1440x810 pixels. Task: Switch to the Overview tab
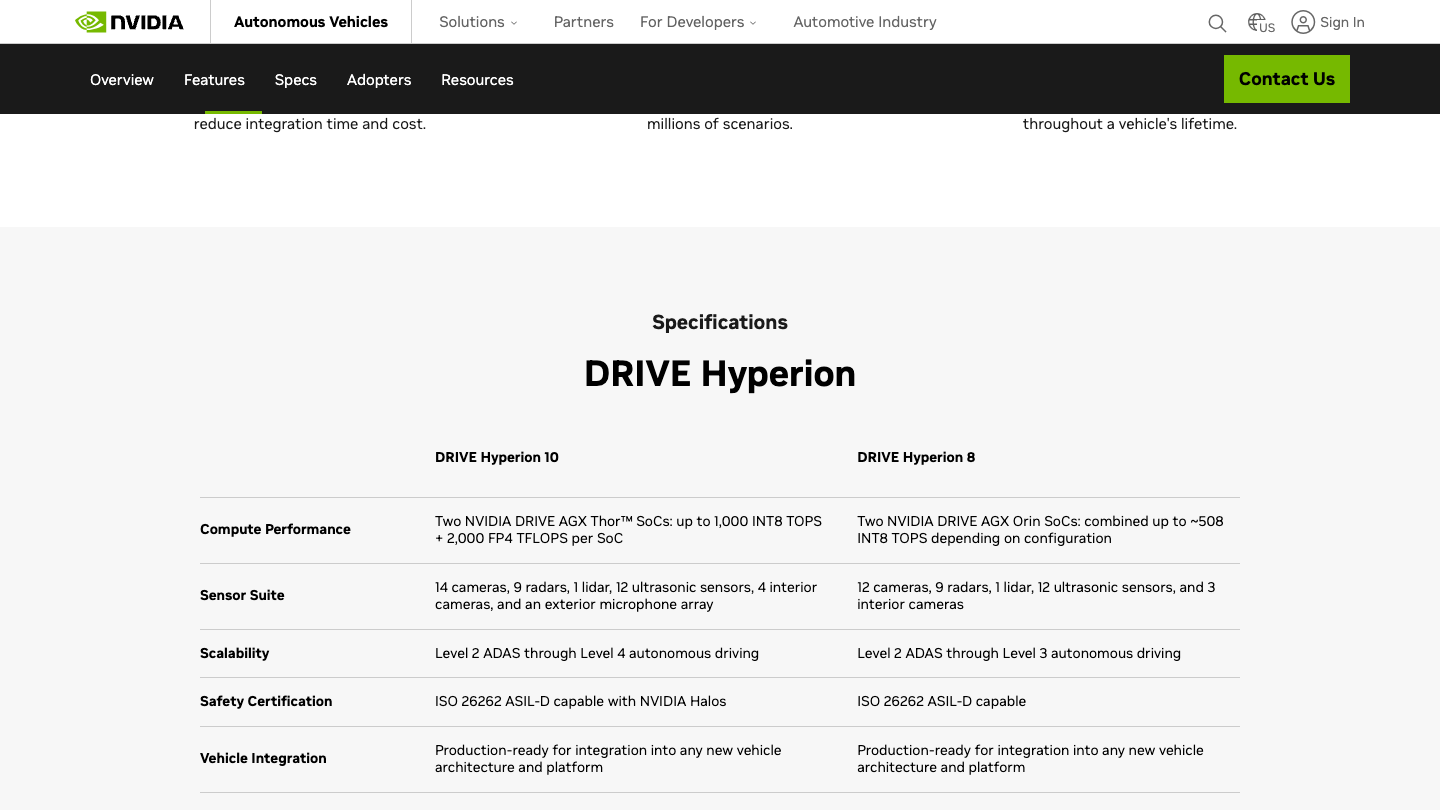click(x=122, y=80)
